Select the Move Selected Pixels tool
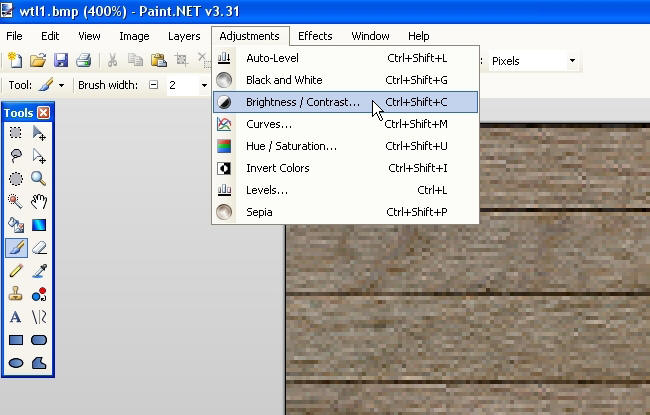 click(x=39, y=133)
